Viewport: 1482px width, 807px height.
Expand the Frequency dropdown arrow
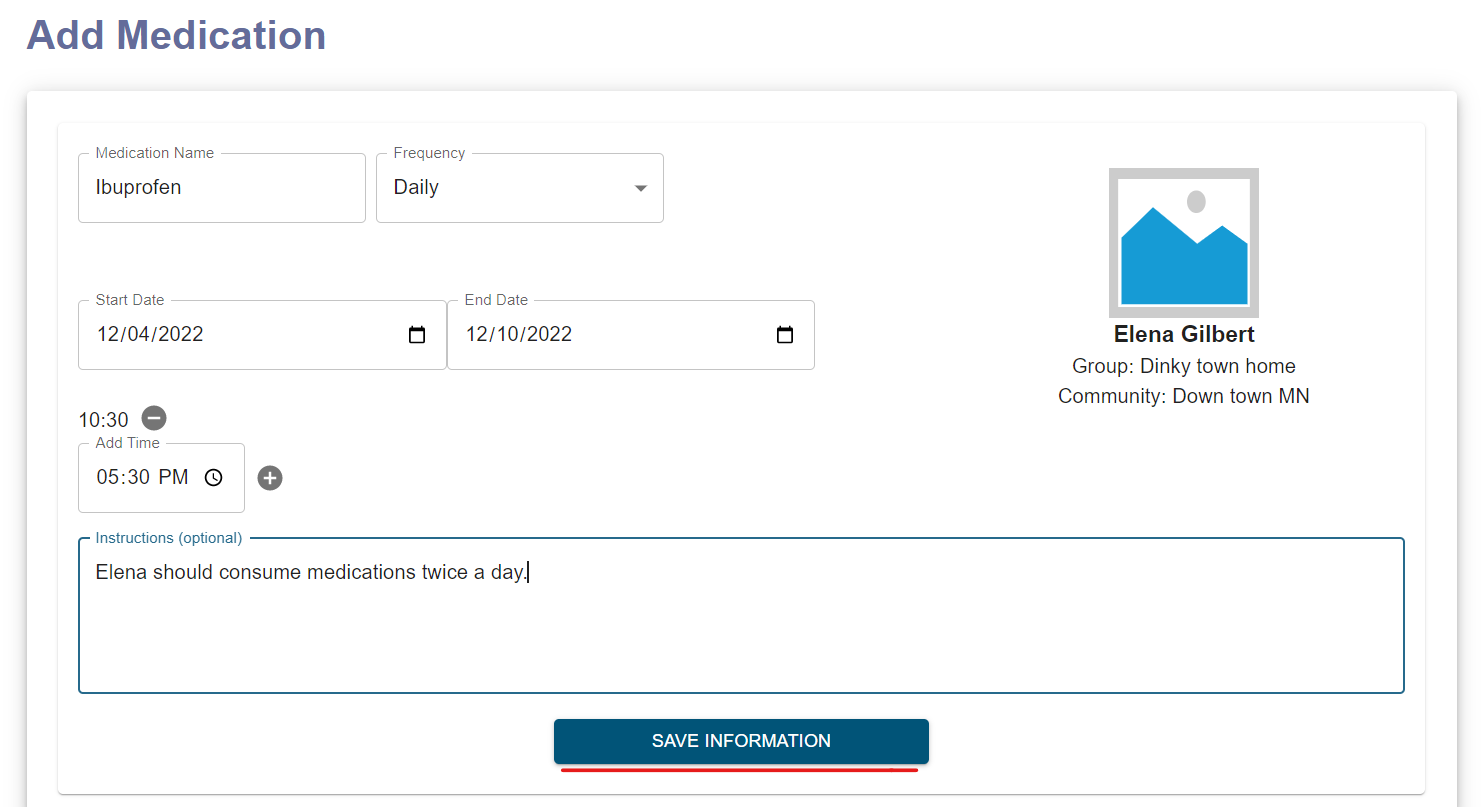tap(640, 188)
